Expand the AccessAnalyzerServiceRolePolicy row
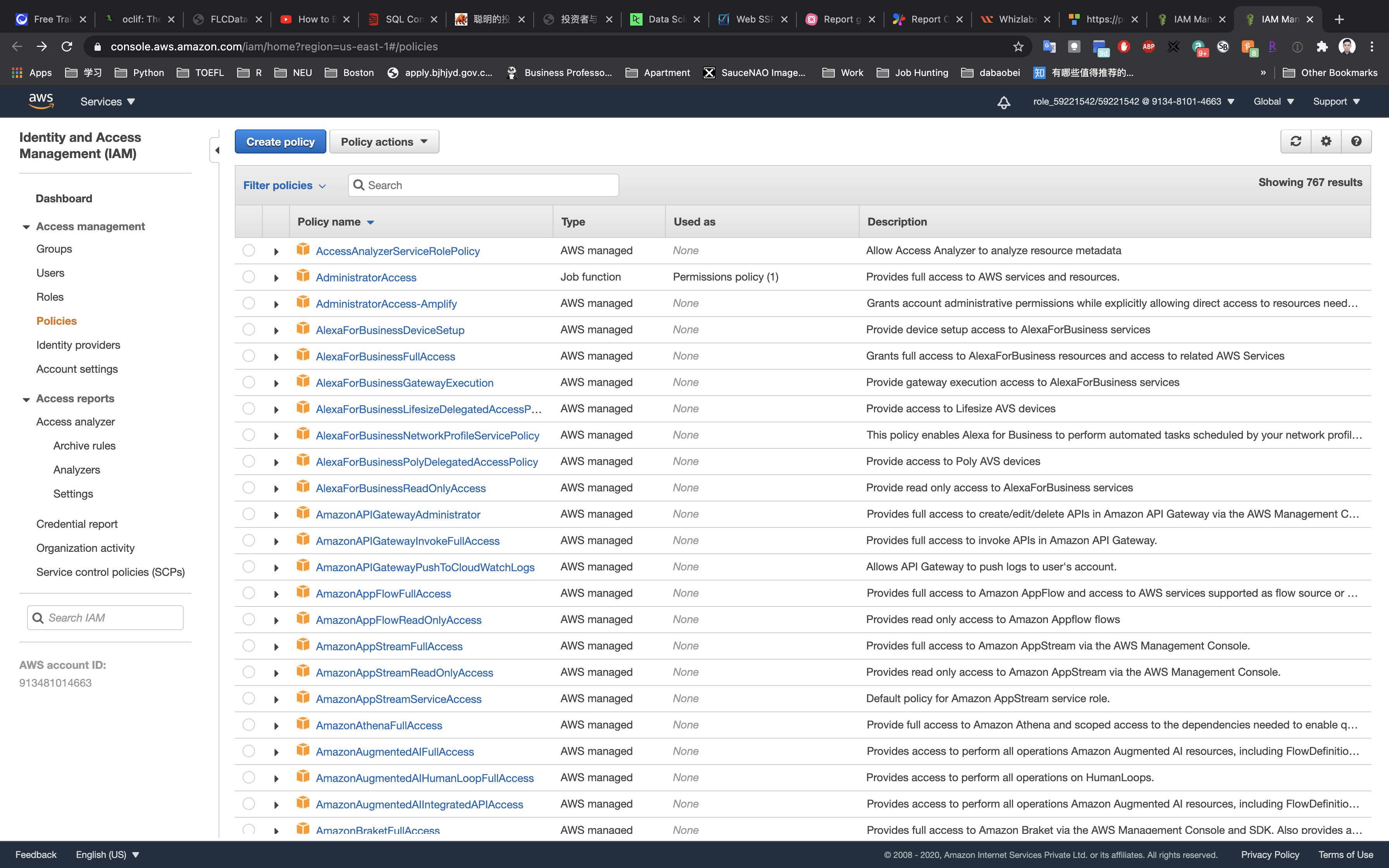The image size is (1389, 868). click(276, 251)
